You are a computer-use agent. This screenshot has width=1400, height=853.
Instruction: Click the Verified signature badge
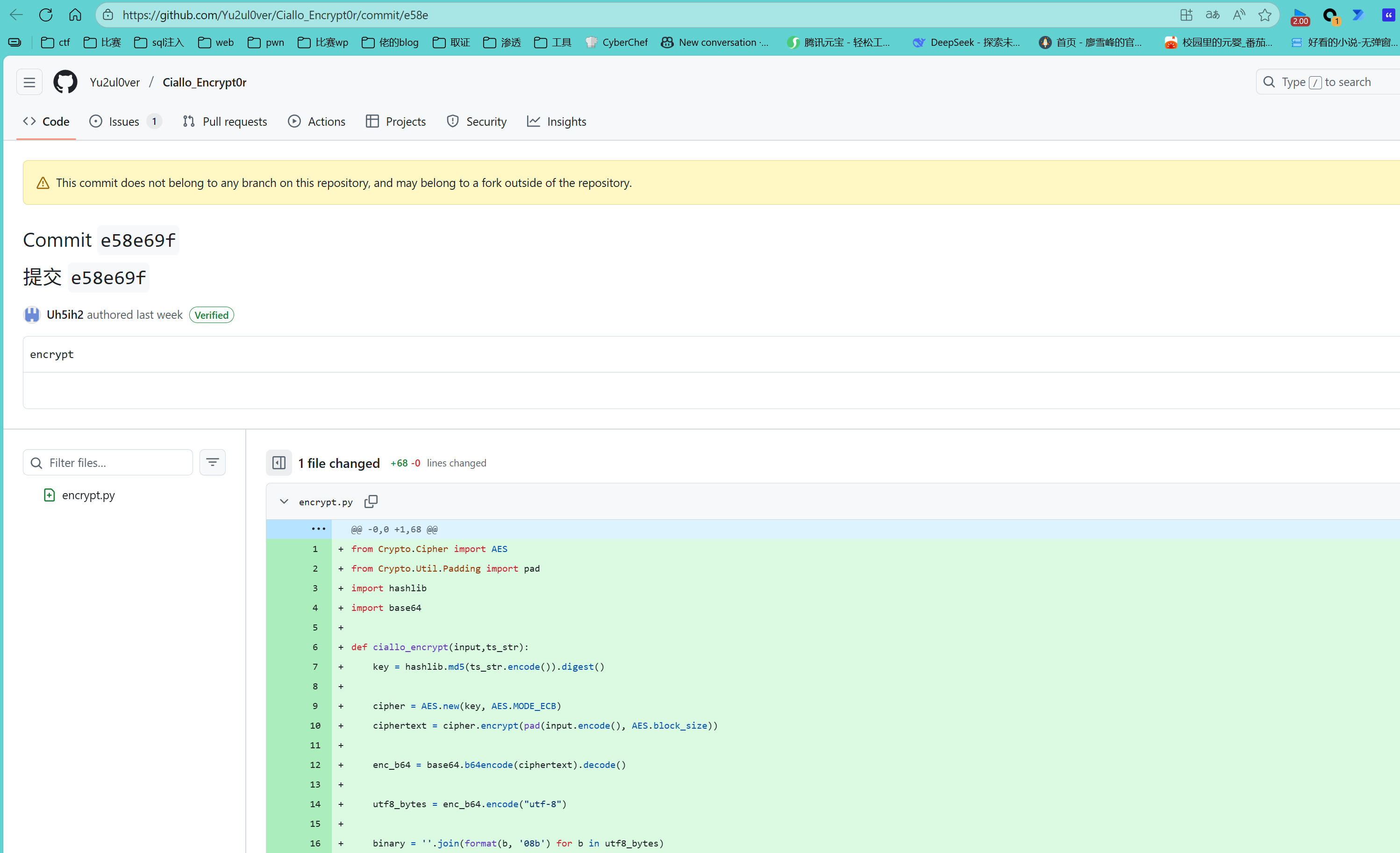tap(211, 315)
